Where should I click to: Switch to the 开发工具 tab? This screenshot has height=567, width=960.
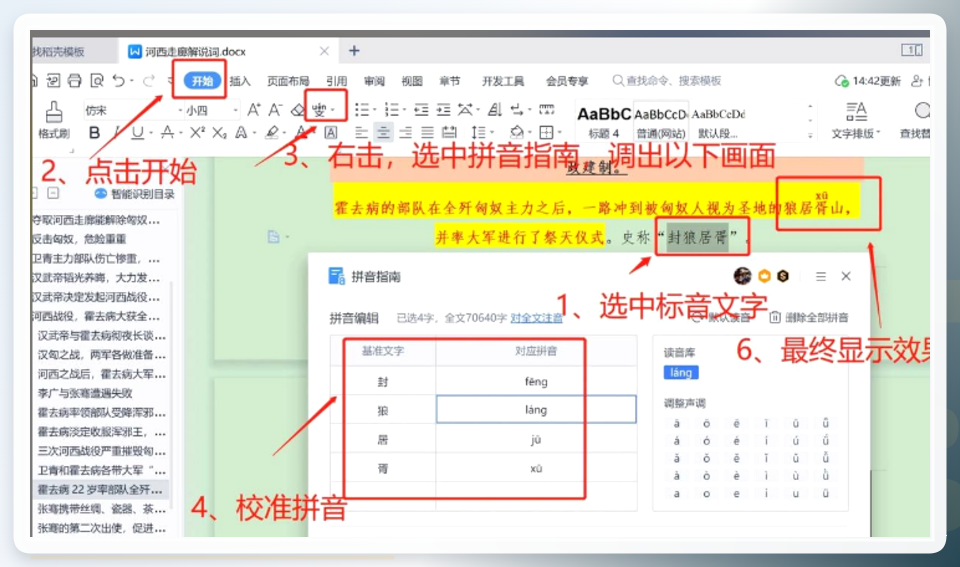[503, 81]
